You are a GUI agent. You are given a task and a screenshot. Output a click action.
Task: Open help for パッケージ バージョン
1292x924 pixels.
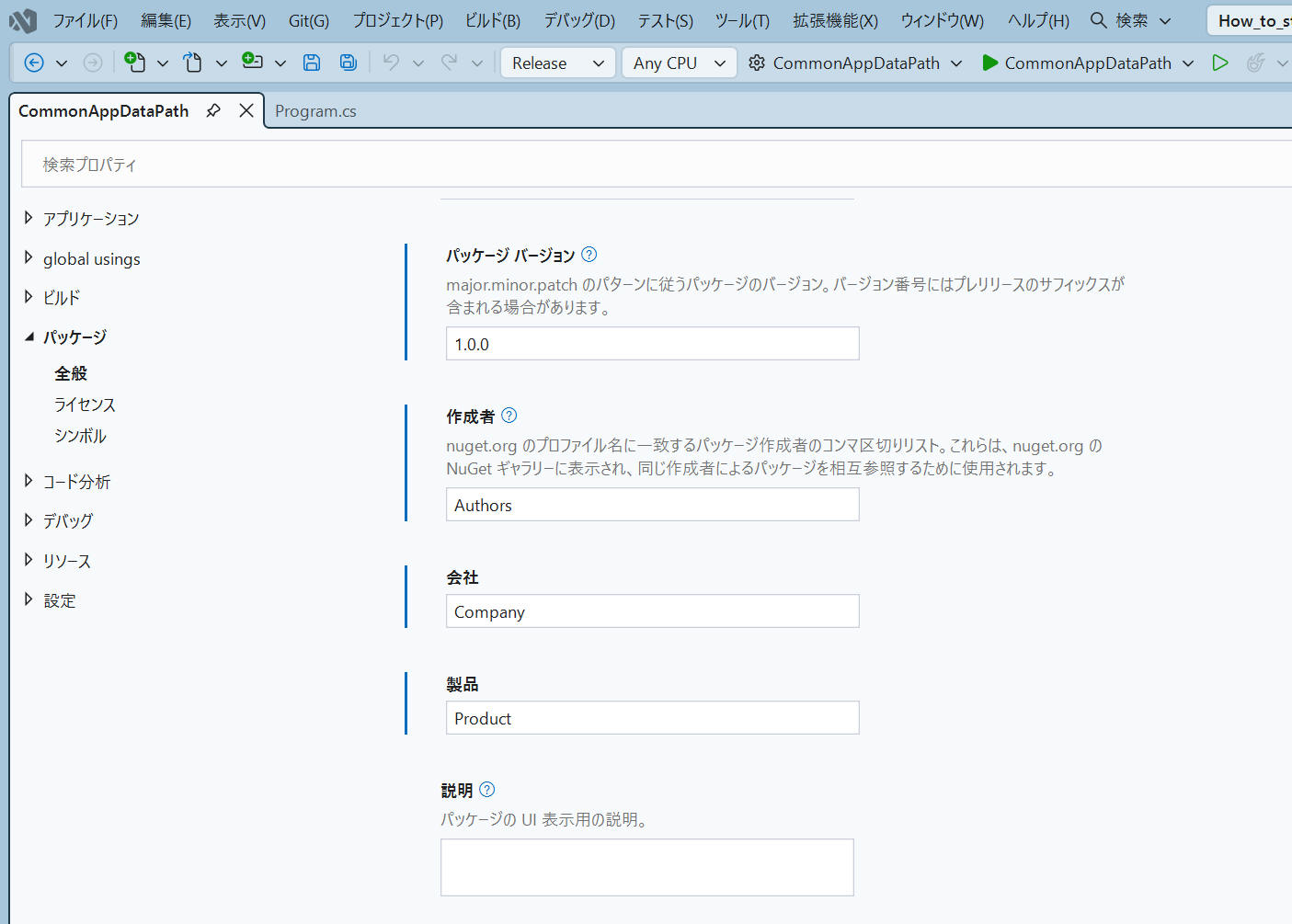coord(589,255)
